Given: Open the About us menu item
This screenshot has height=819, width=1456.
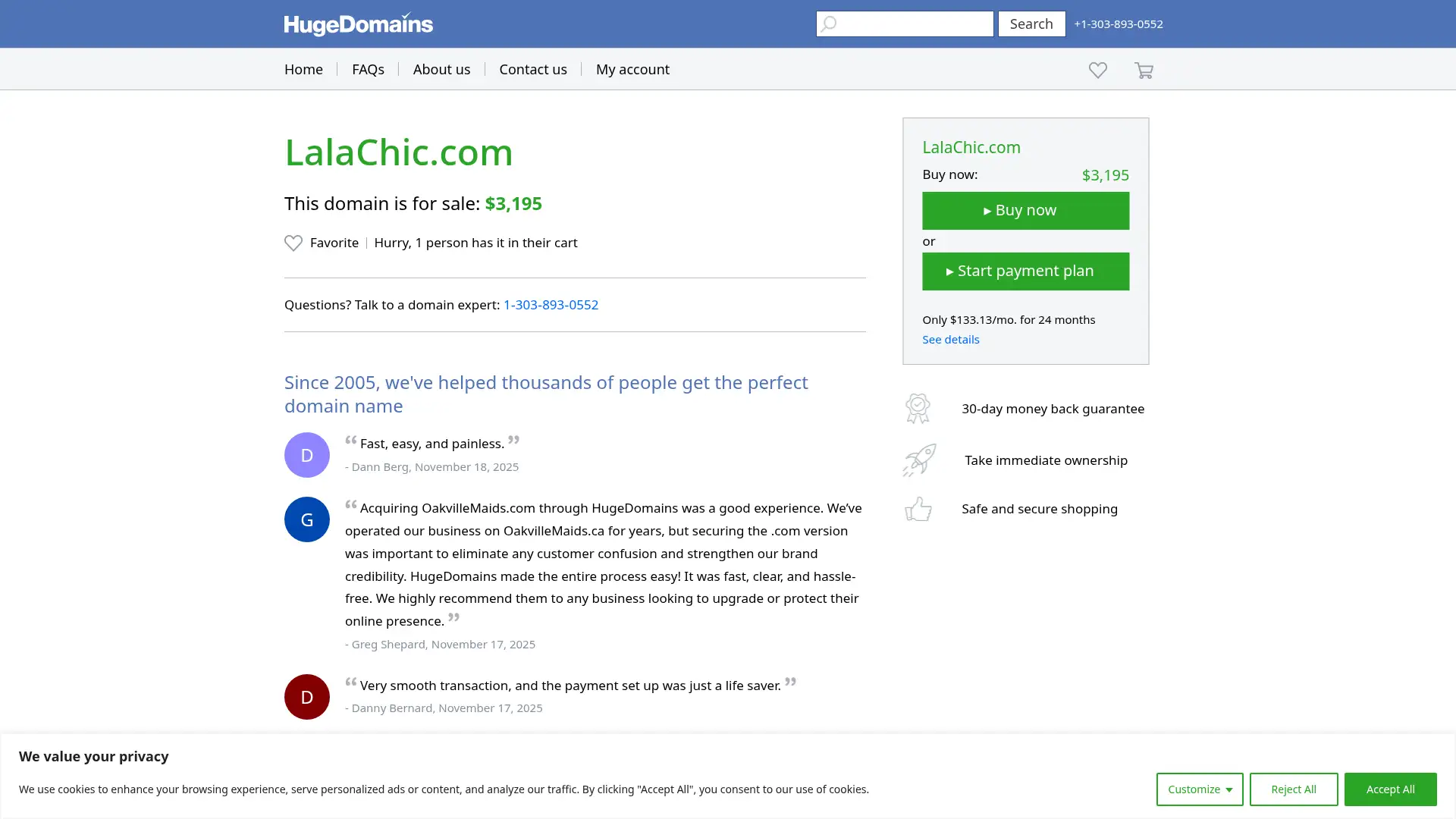Looking at the screenshot, I should (441, 69).
